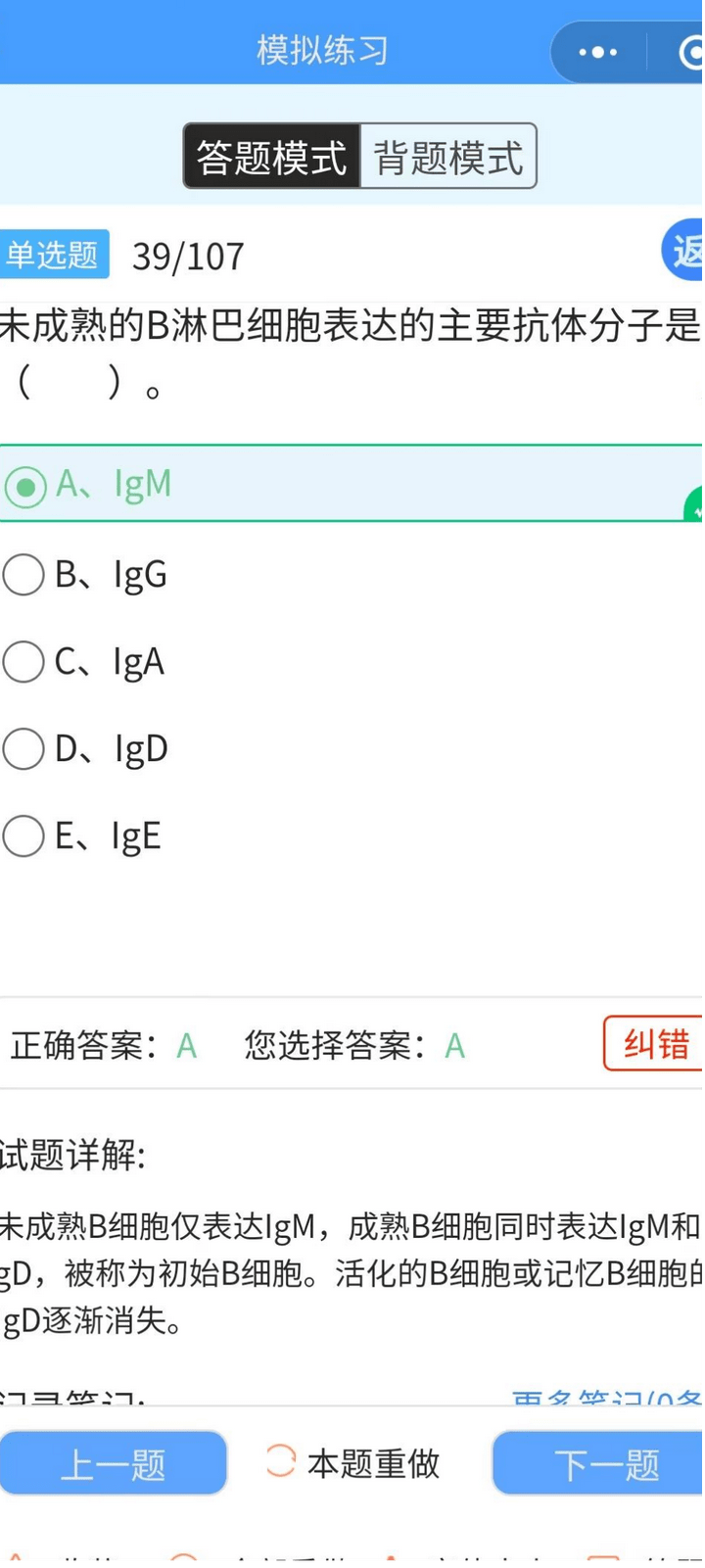Open the 更多笔记 link
705x1568 pixels.
(x=606, y=1399)
